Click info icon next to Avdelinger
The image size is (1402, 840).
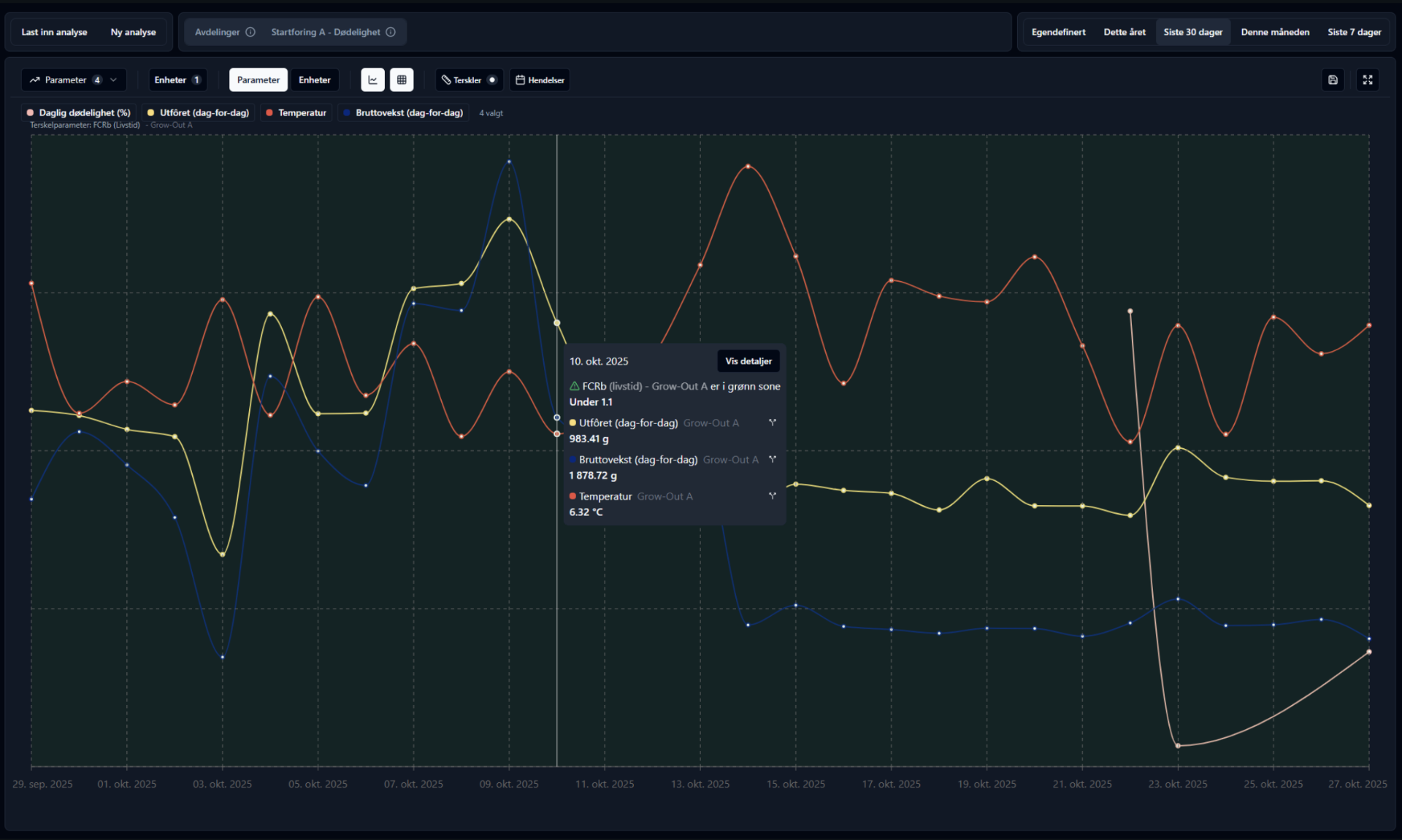(250, 32)
